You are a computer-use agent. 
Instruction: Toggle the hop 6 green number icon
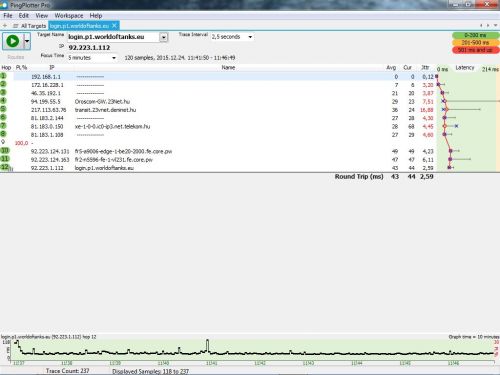point(3,118)
